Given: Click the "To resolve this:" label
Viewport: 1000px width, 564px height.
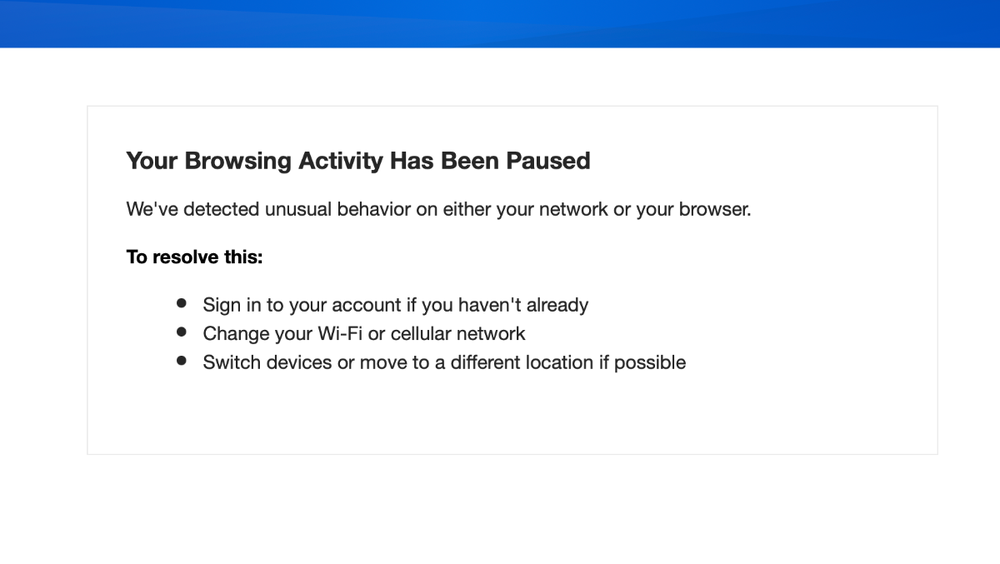Looking at the screenshot, I should pos(194,257).
